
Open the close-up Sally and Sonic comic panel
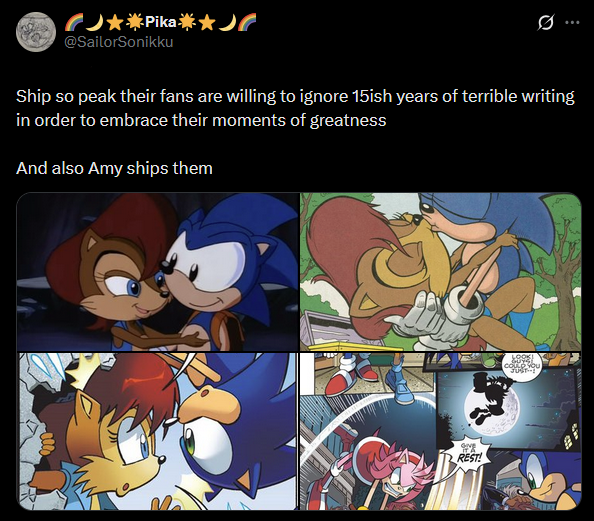158,432
